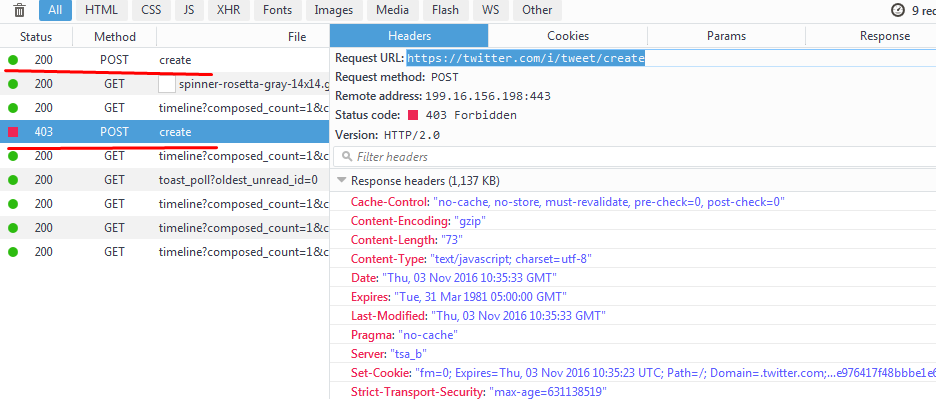Select the 403 POST create request
Screen dimensions: 936x399
(x=165, y=132)
